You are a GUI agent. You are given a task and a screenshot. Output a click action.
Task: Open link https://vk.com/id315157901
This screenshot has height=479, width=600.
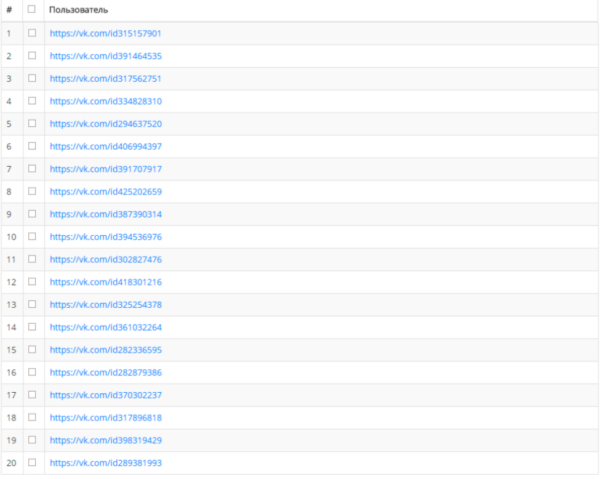tap(106, 34)
